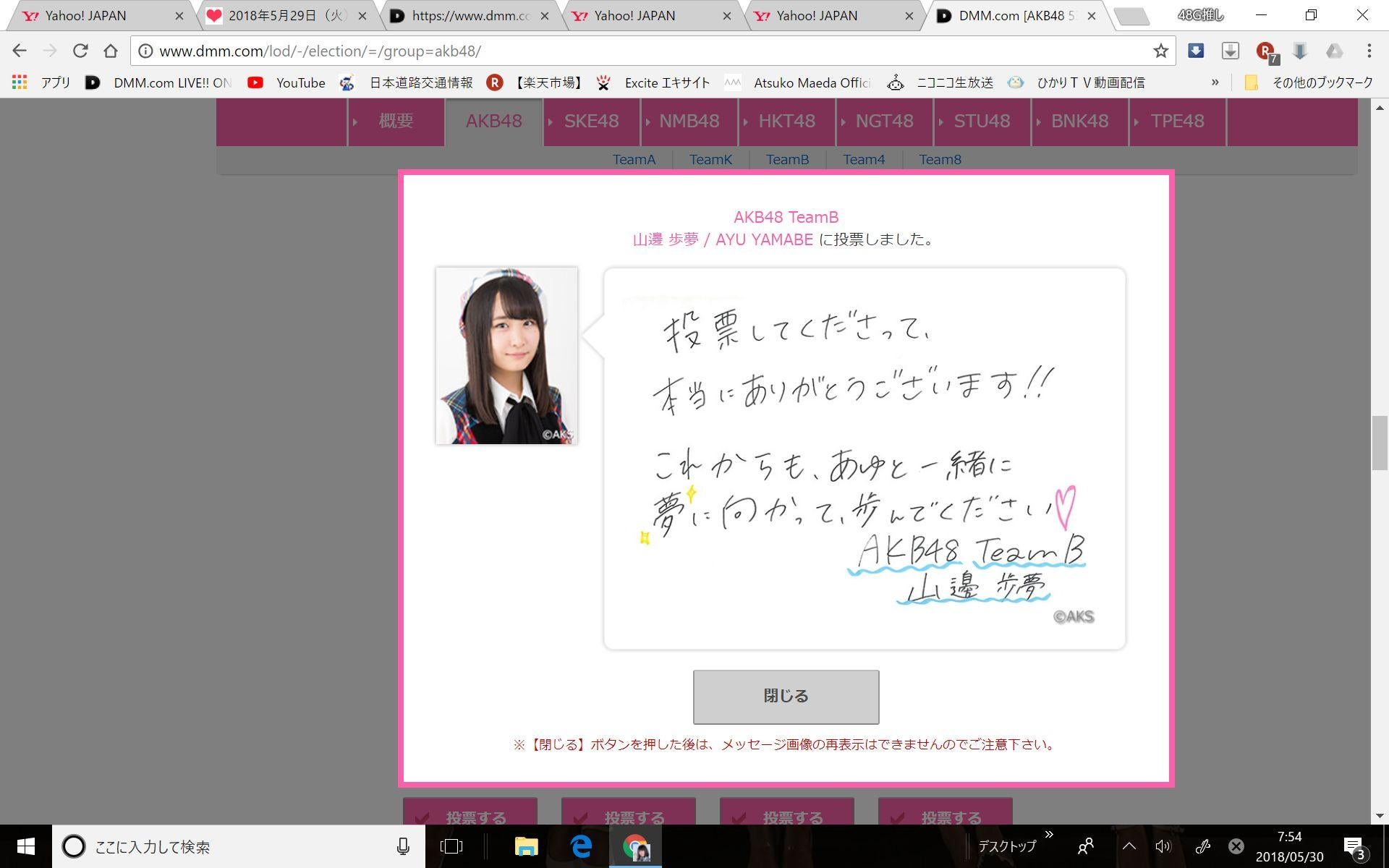Screen dimensions: 1389x868
Task: Click the scrollbar up arrow
Action: (x=1380, y=108)
